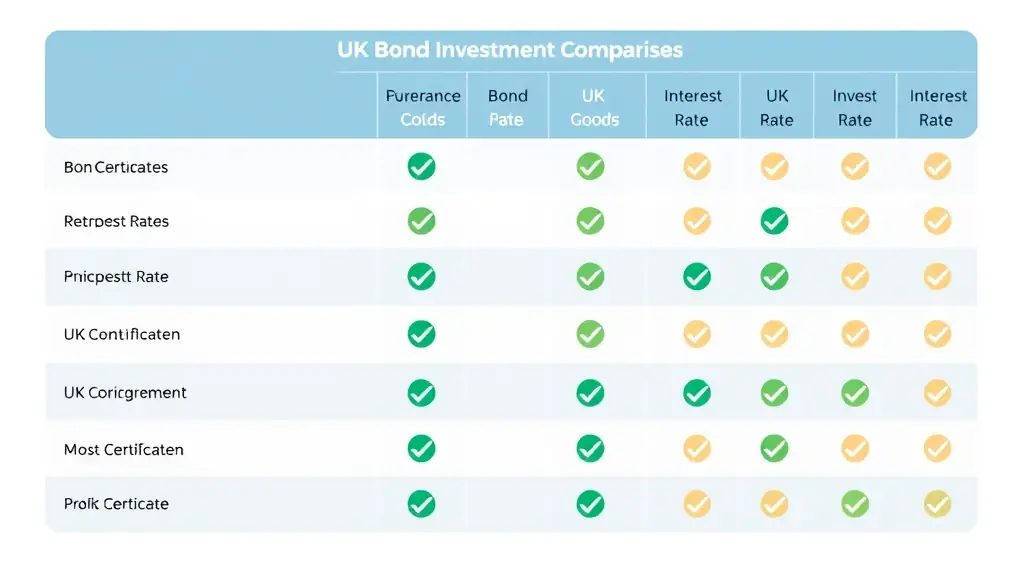Select the Furerance Colds column header
The height and width of the screenshot is (576, 1024).
coord(423,108)
